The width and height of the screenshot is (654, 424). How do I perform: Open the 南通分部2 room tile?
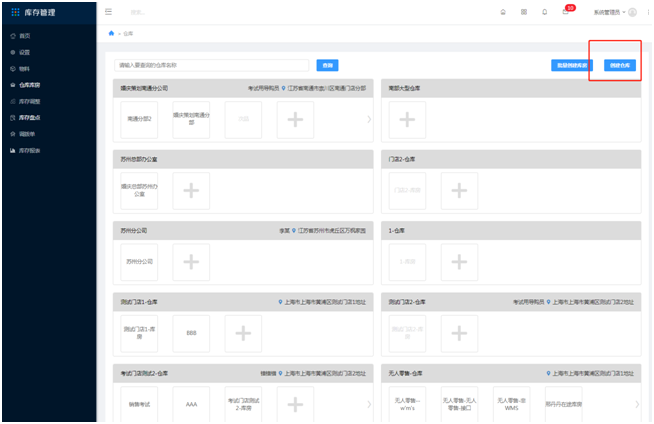click(x=139, y=120)
